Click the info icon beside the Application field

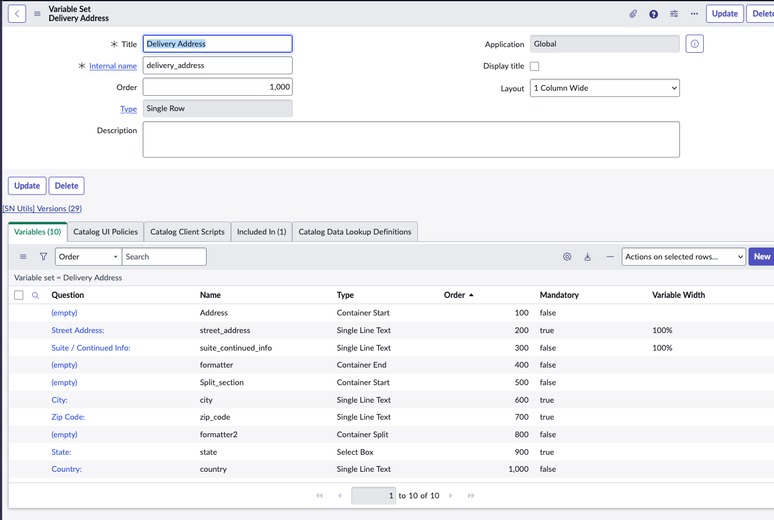694,44
